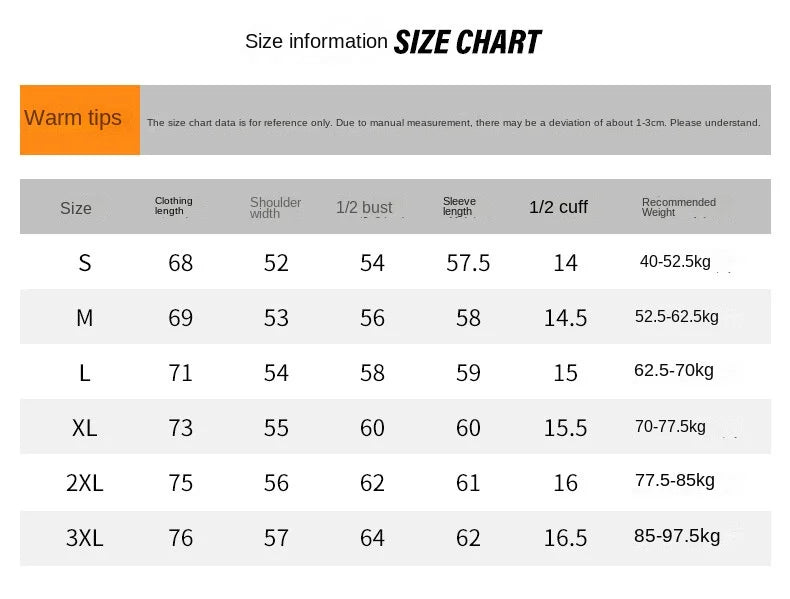Select the 2XL size row label
Screen dimensions: 790x599
85,483
